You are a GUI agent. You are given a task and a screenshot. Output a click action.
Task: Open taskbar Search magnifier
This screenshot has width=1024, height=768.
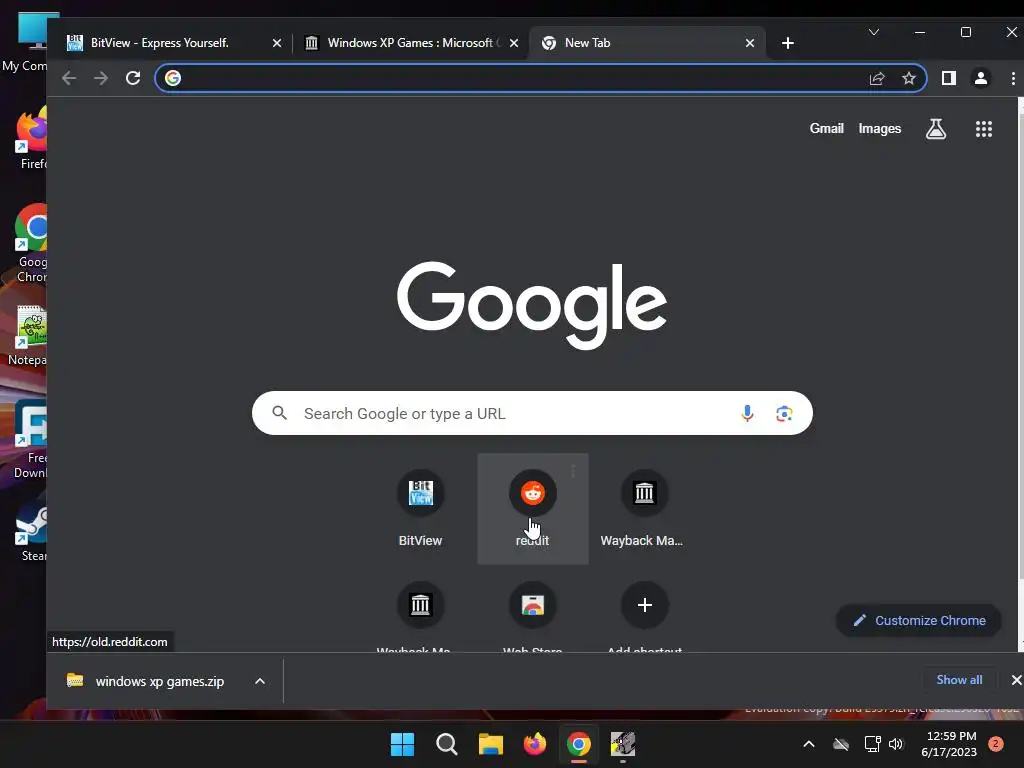point(447,744)
